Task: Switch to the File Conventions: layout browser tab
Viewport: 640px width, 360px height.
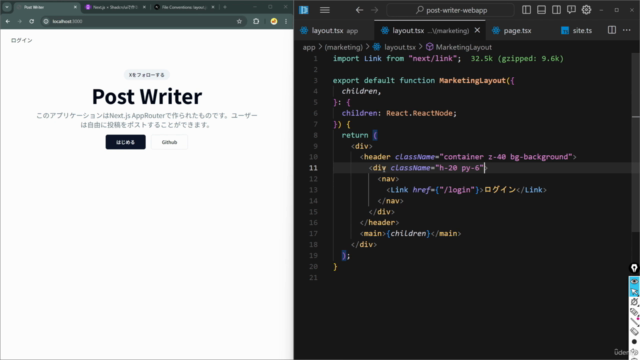Action: pos(184,7)
